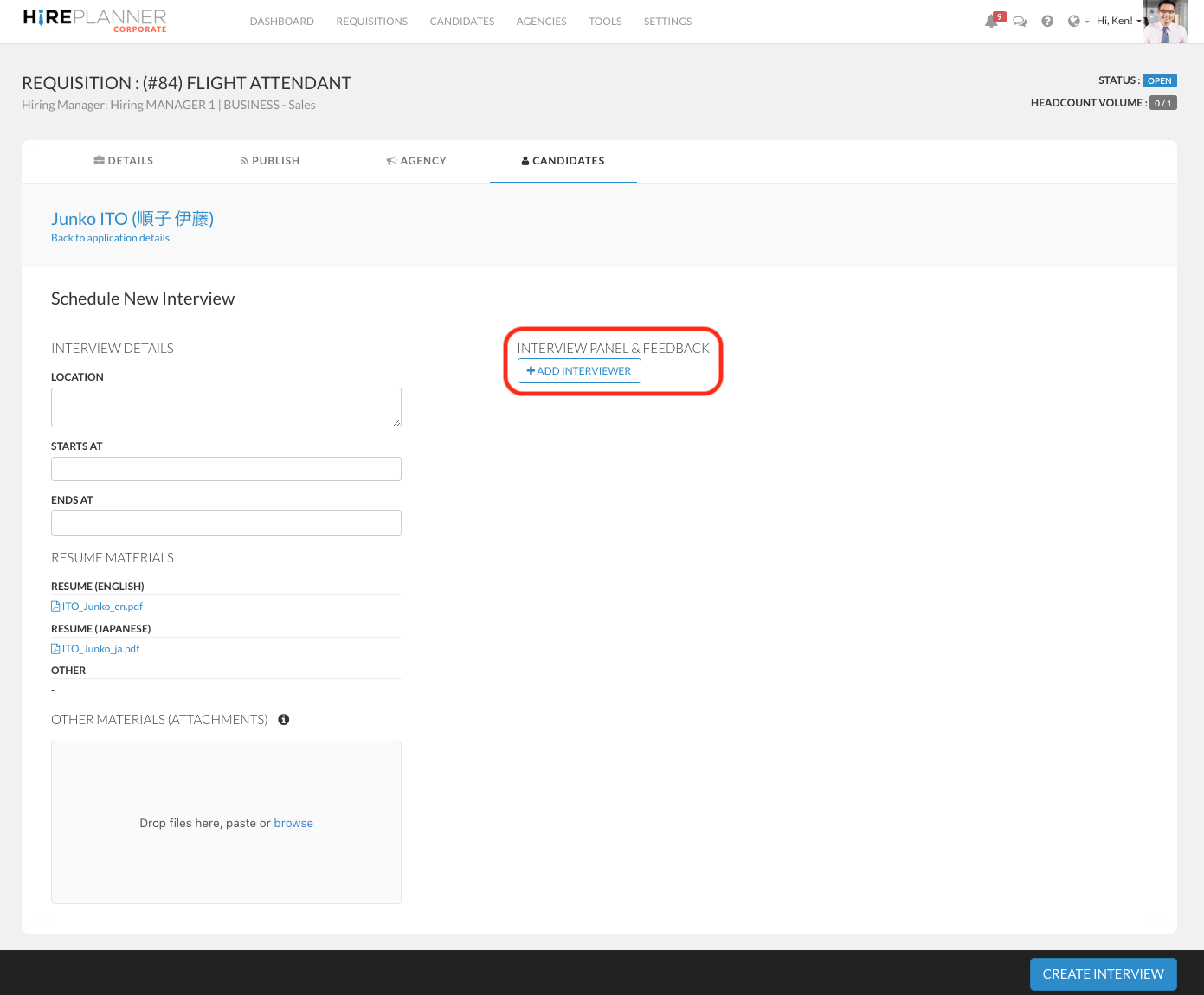Open the notifications bell icon
This screenshot has height=995, width=1204.
[992, 21]
